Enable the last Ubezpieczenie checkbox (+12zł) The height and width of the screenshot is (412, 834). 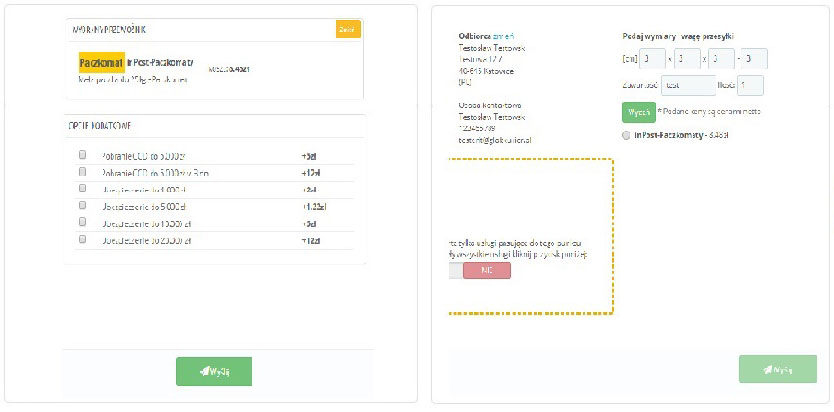[x=83, y=240]
